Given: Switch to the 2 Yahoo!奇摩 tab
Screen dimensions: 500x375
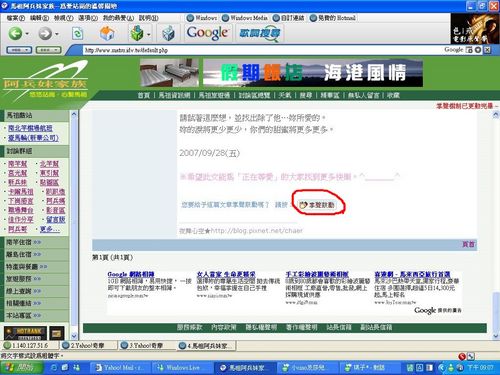Looking at the screenshot, I should pos(89,345).
